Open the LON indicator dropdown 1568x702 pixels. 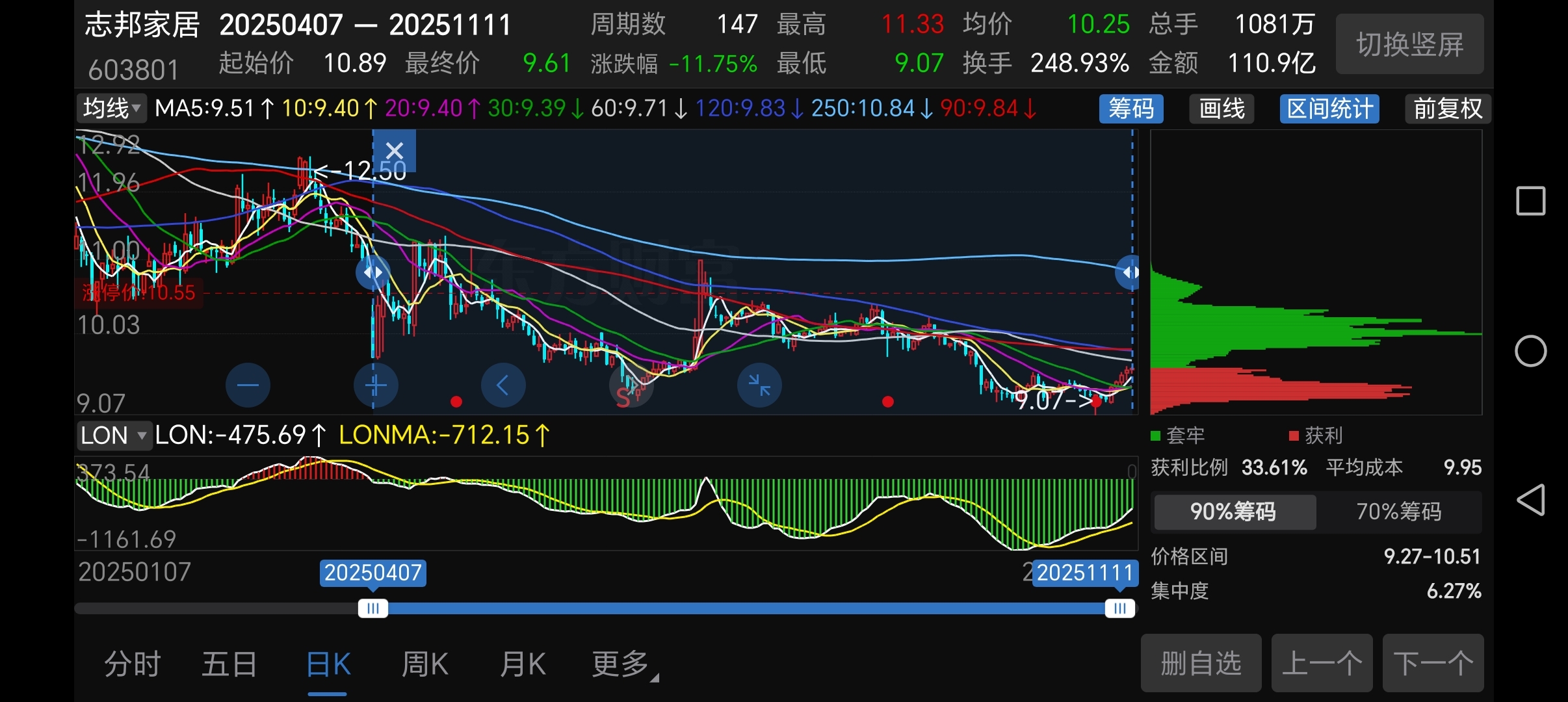(114, 435)
